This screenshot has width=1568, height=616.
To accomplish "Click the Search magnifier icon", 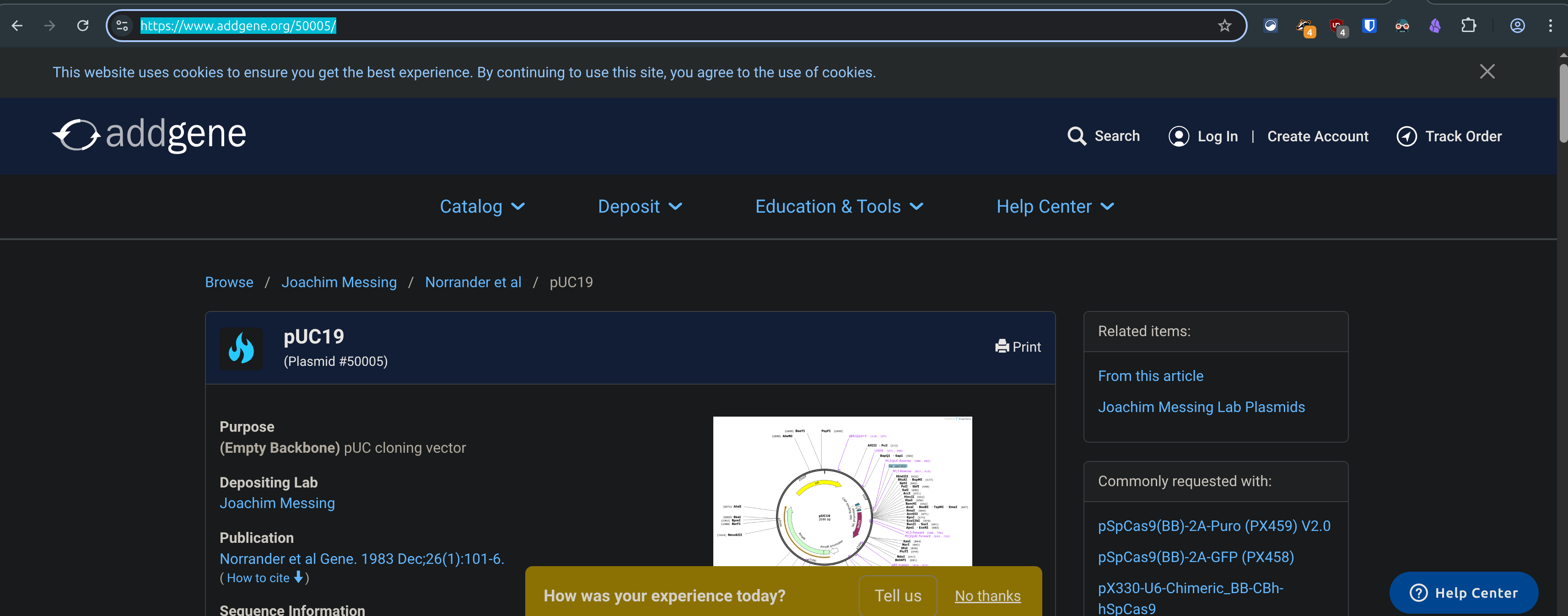I will pyautogui.click(x=1076, y=136).
